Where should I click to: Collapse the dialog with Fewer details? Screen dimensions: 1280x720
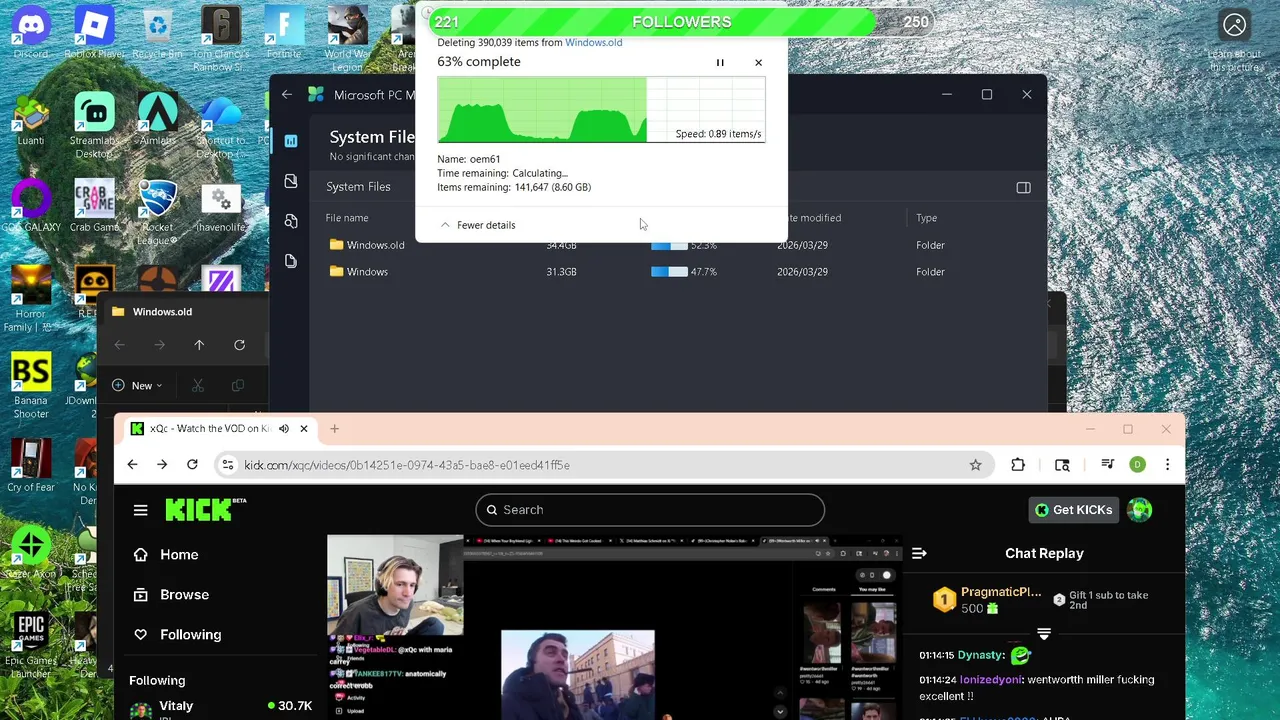point(478,225)
